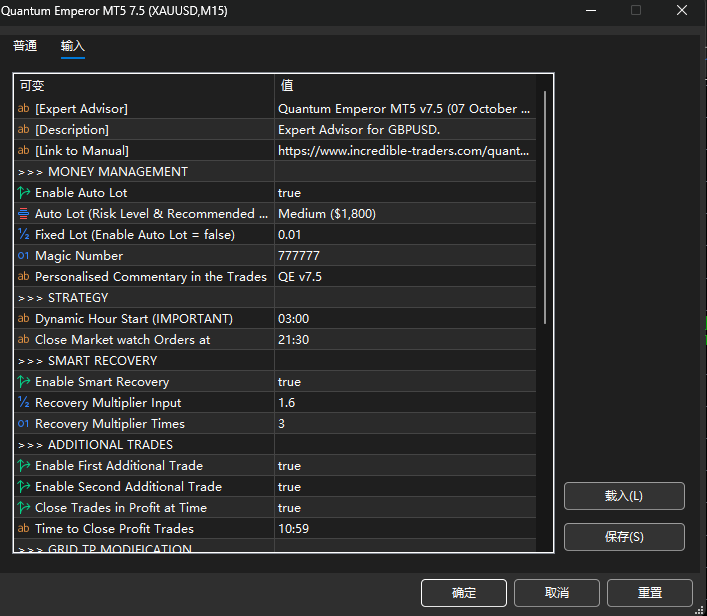Click the ab icon beside Close Market watch Orders

[23, 339]
